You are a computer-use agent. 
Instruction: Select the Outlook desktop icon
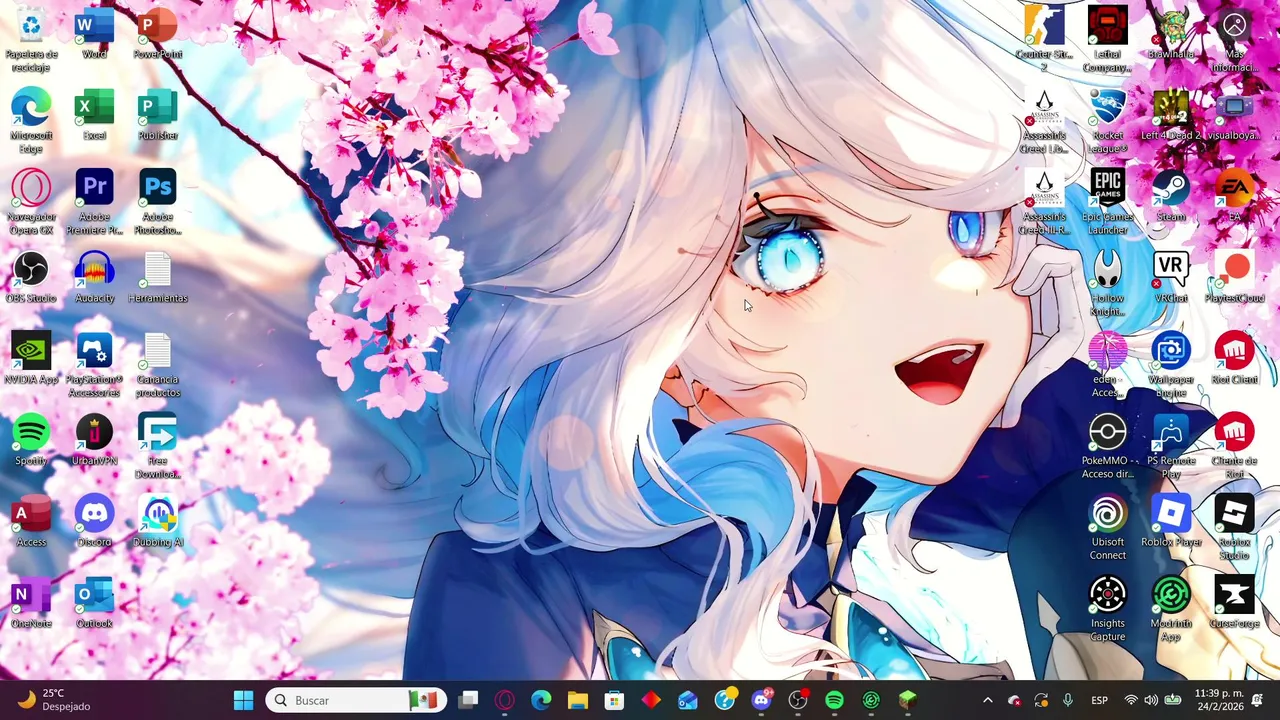(x=94, y=601)
